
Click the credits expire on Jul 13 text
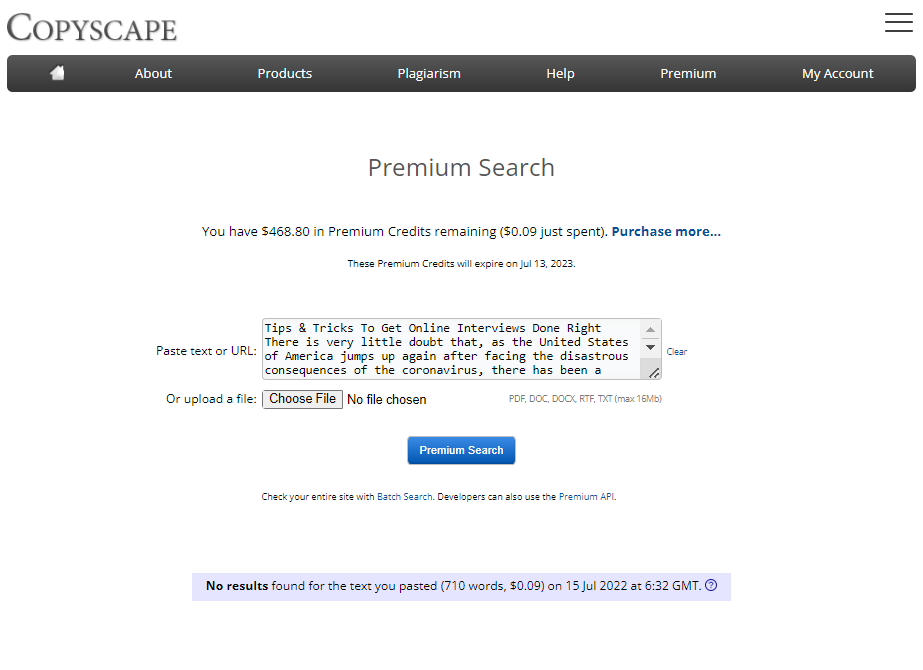(x=462, y=264)
